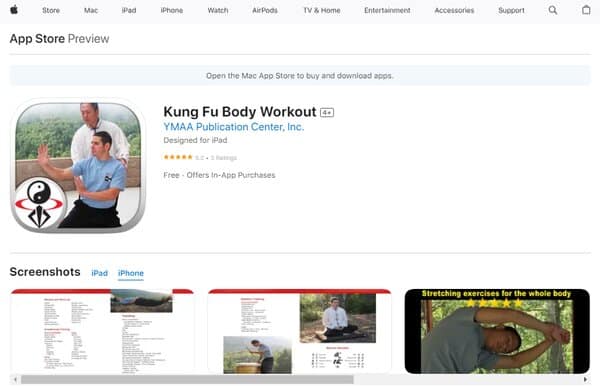This screenshot has height=387, width=600.
Task: Click the Apple logo icon
Action: point(14,10)
